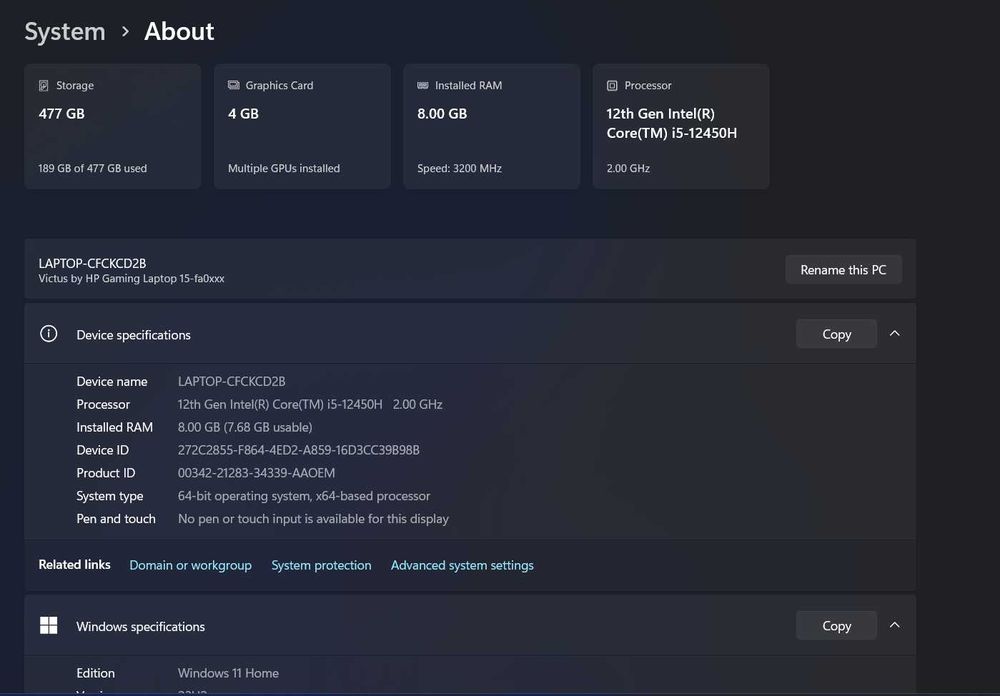Click the Processor chip icon
Screen dimensions: 1000x696
point(612,85)
